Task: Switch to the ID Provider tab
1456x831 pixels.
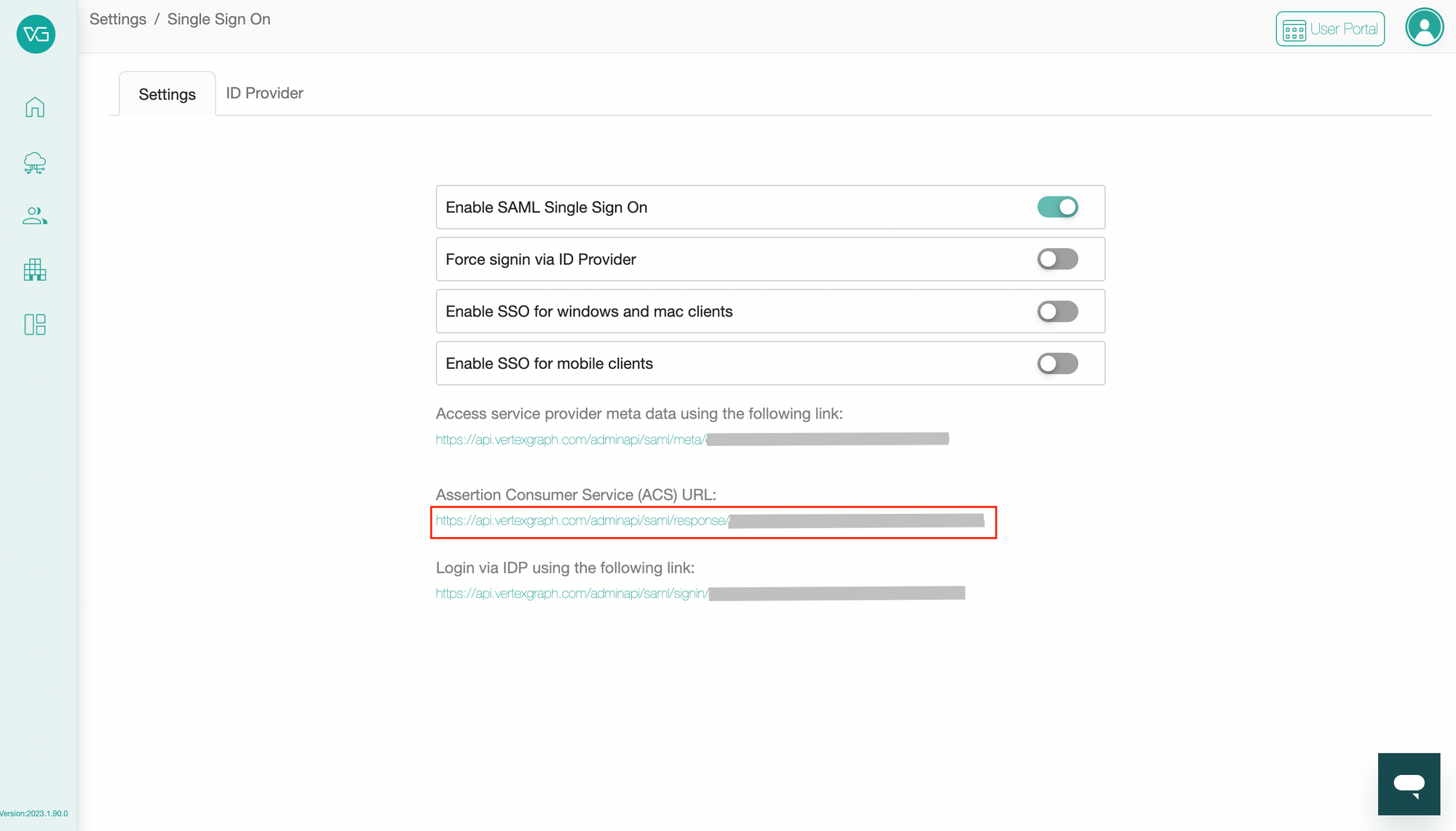Action: pyautogui.click(x=264, y=92)
